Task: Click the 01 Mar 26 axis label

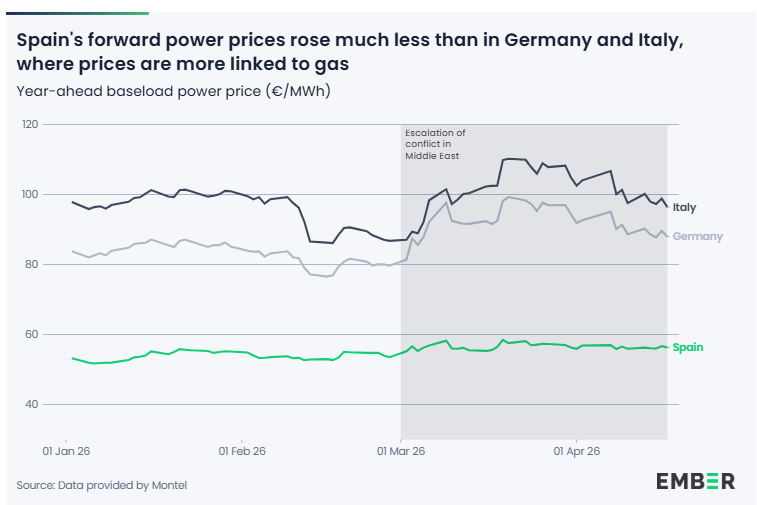Action: (x=401, y=451)
